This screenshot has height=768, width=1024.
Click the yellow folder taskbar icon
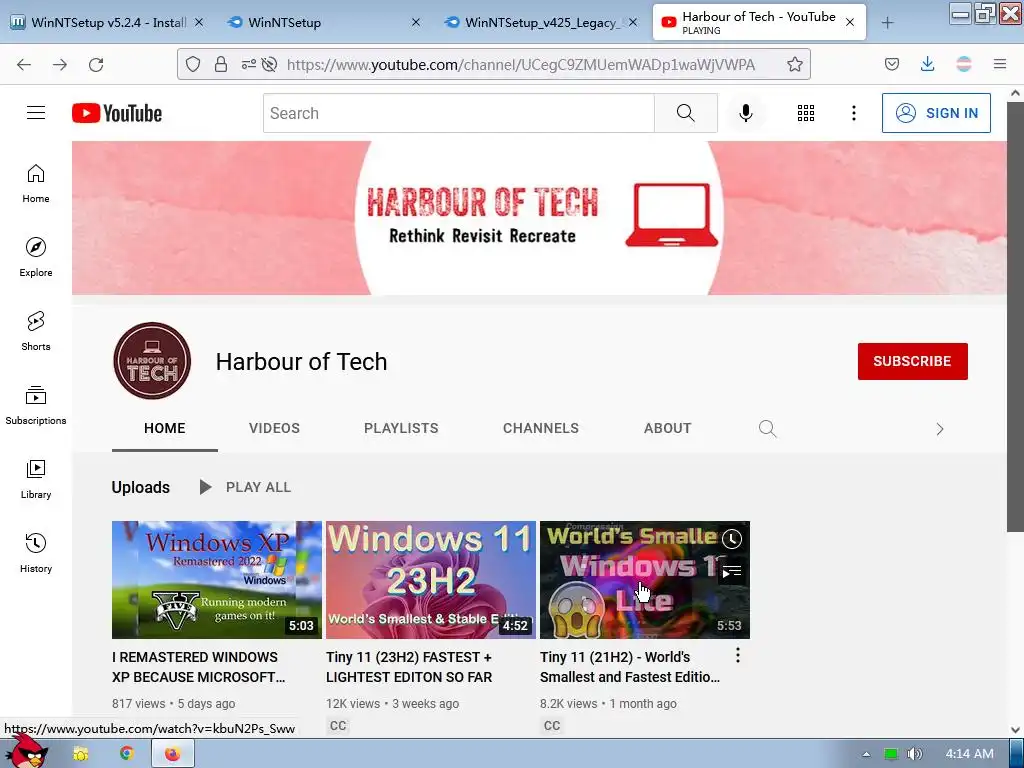(x=80, y=754)
